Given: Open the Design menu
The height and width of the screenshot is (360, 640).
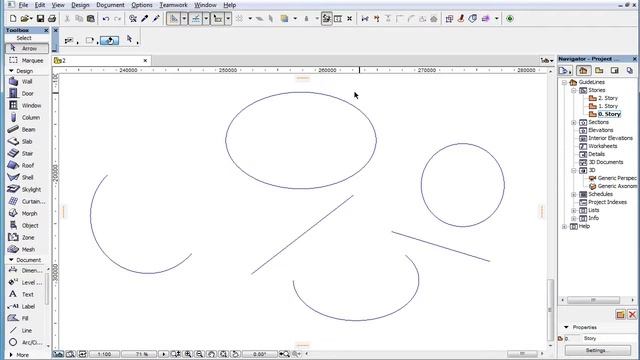Looking at the screenshot, I should [x=80, y=5].
